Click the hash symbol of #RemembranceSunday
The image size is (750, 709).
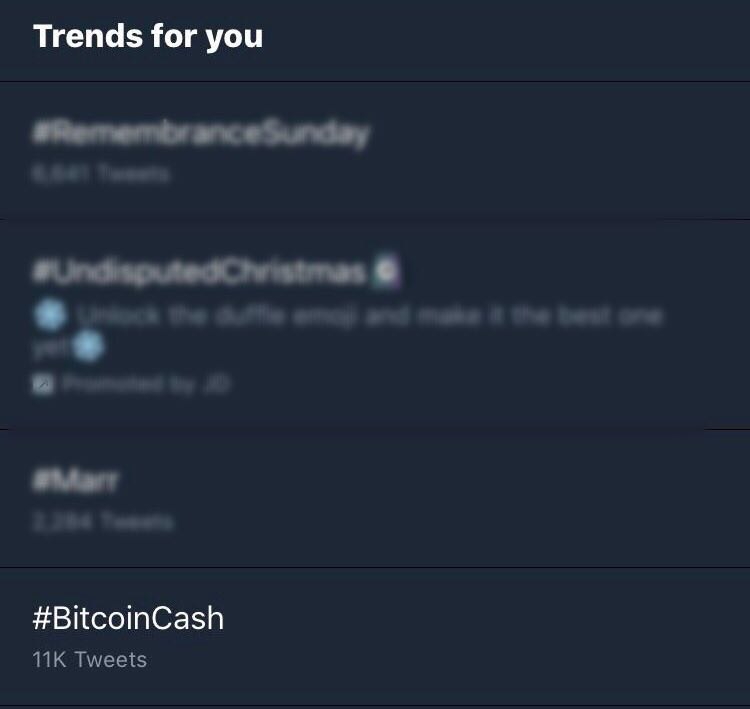42,133
